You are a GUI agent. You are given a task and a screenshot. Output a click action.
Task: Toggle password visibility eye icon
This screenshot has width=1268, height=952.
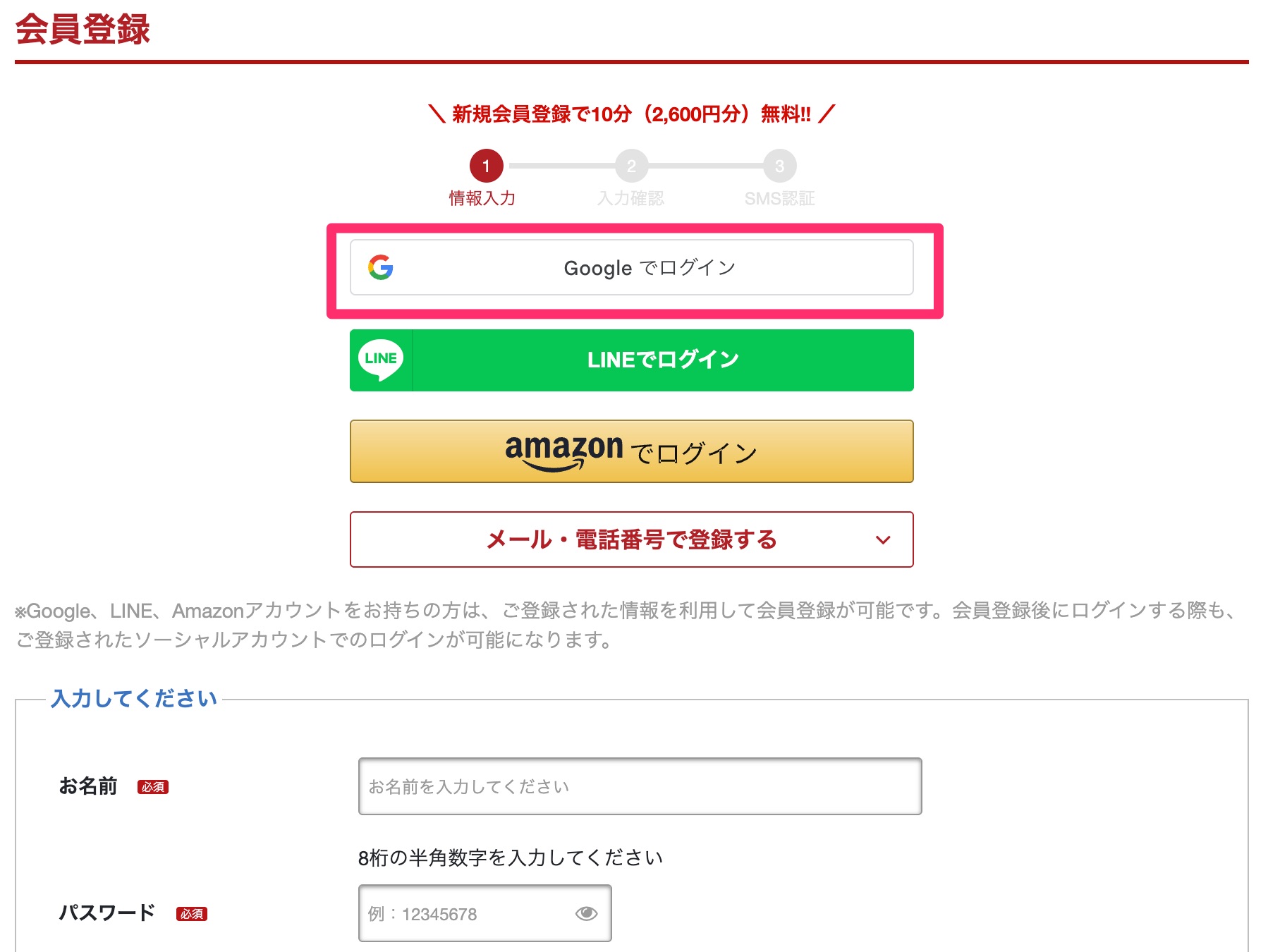tap(586, 914)
